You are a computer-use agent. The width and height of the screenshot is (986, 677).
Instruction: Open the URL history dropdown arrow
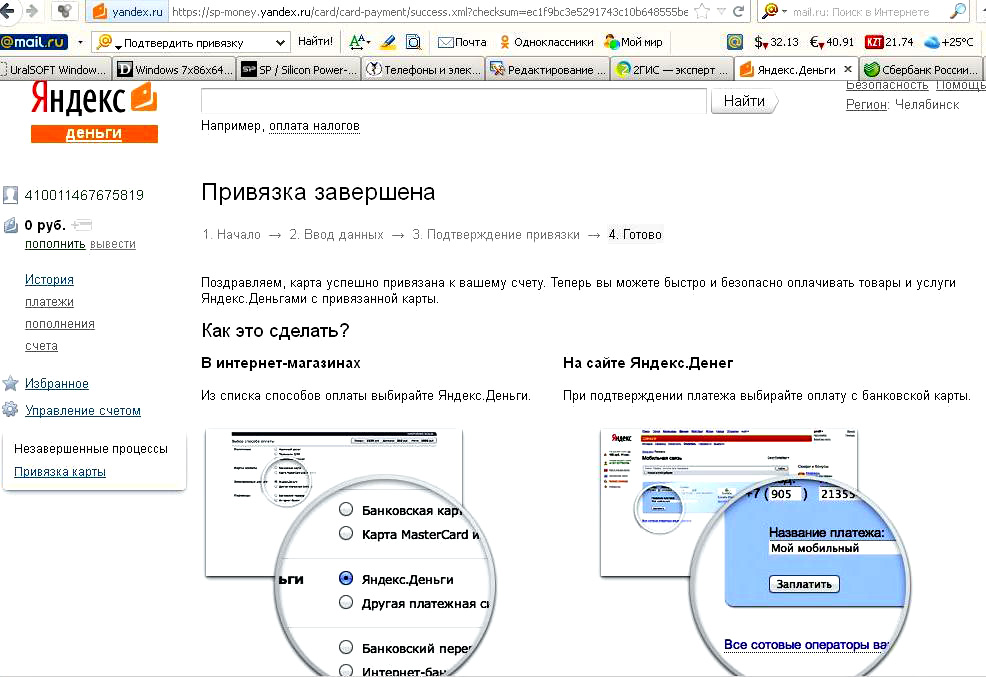[721, 11]
